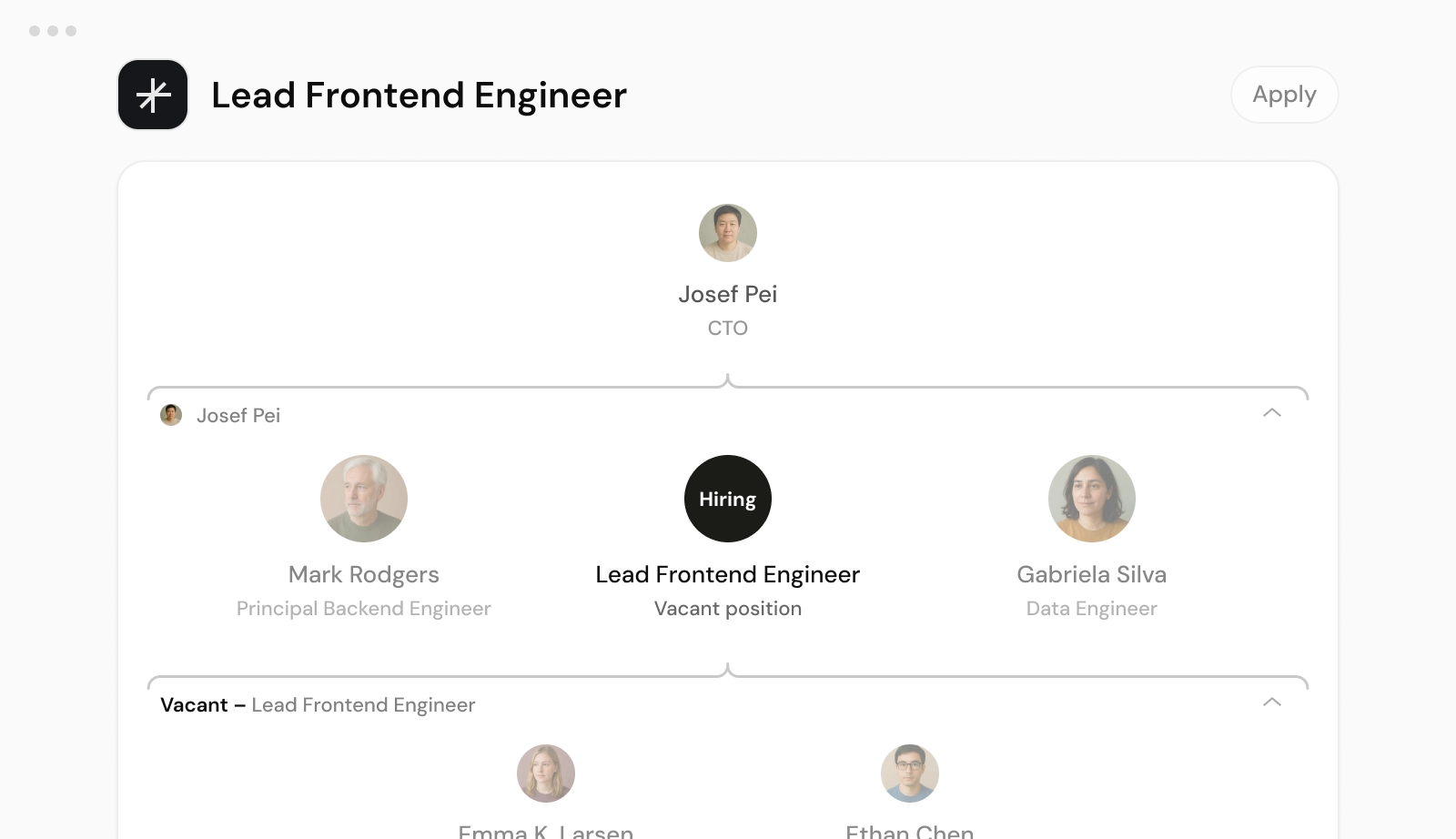Click the Principal Backend Engineer role text

pyautogui.click(x=364, y=608)
